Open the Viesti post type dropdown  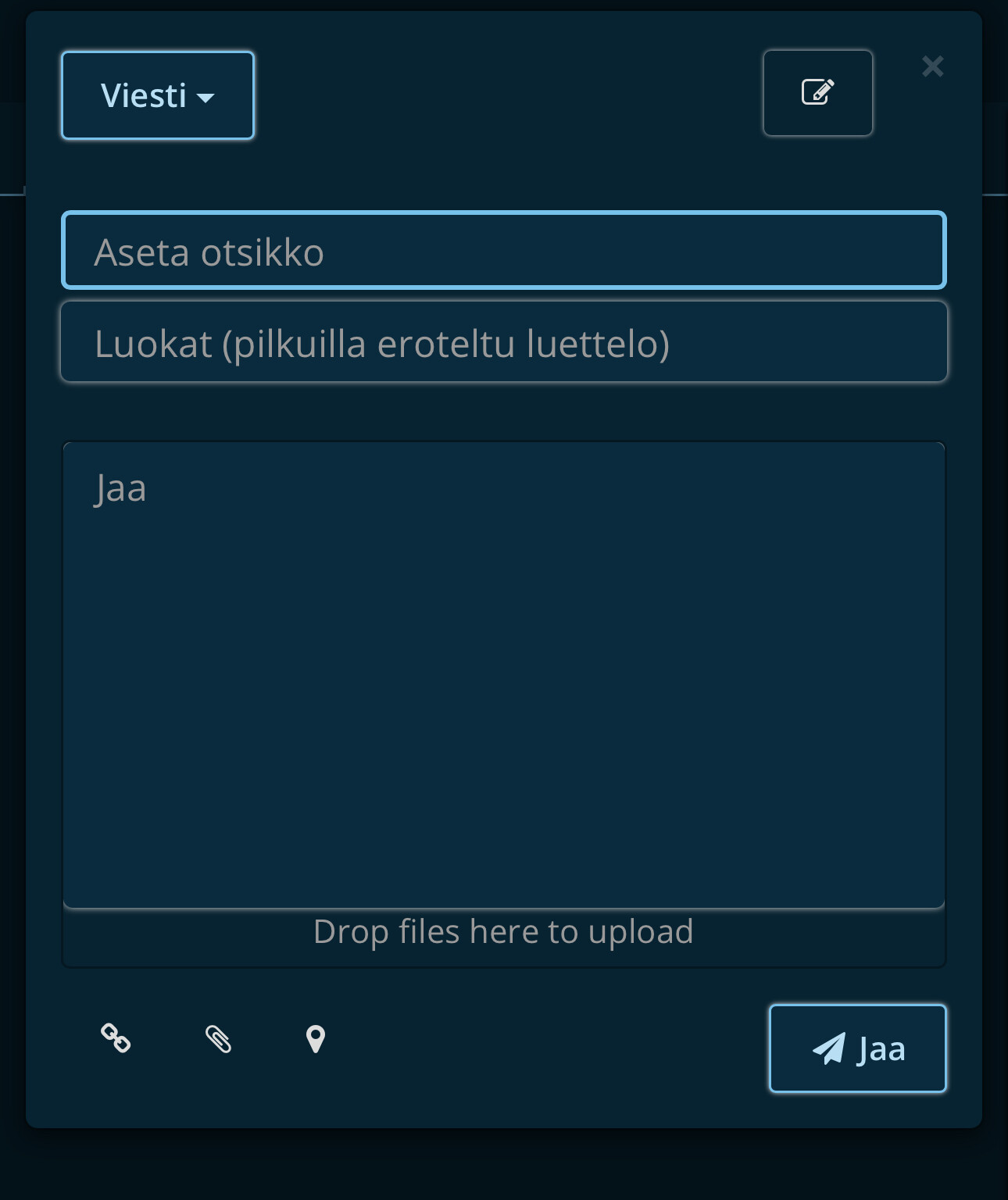[x=158, y=95]
